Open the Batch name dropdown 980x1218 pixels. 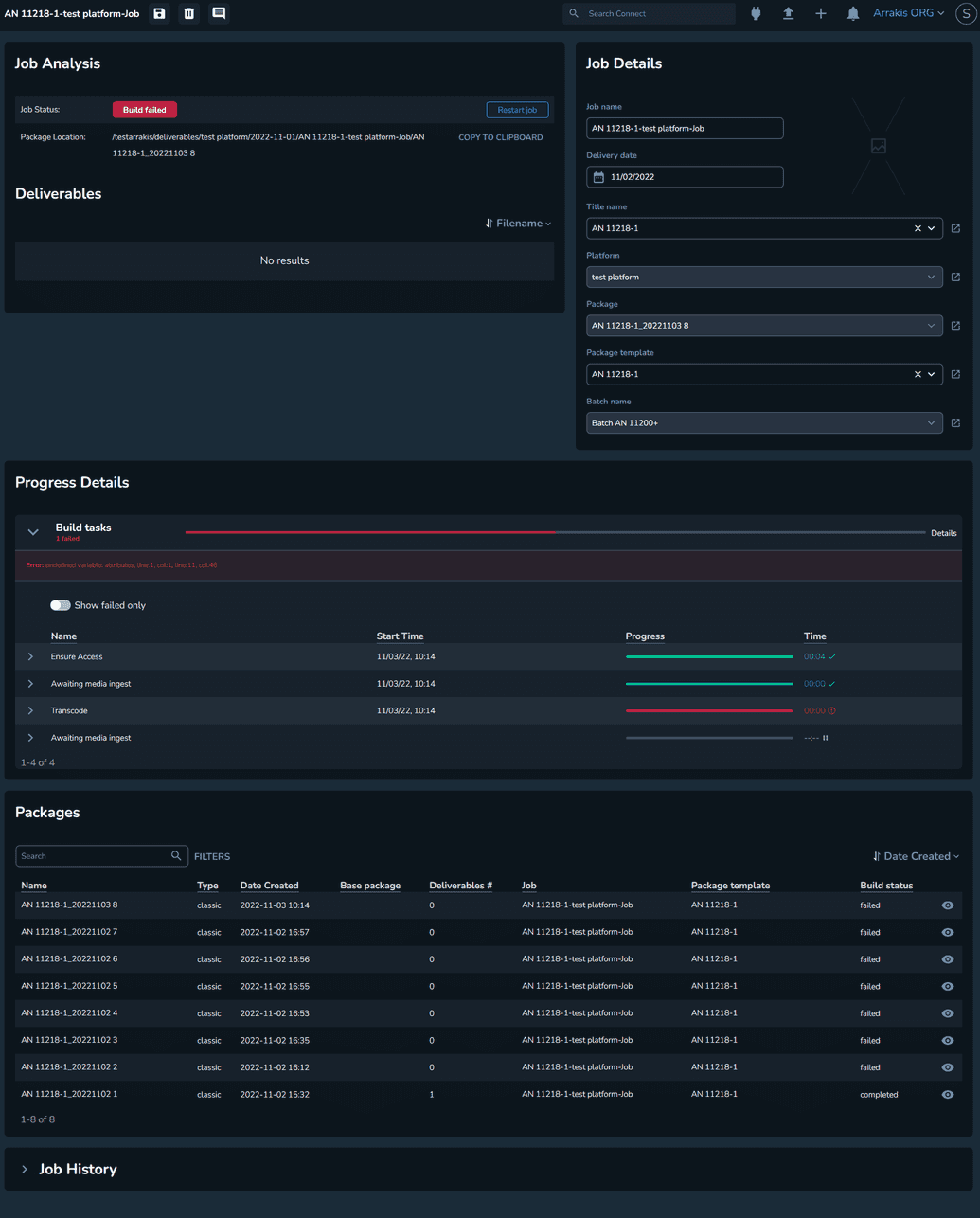[764, 423]
